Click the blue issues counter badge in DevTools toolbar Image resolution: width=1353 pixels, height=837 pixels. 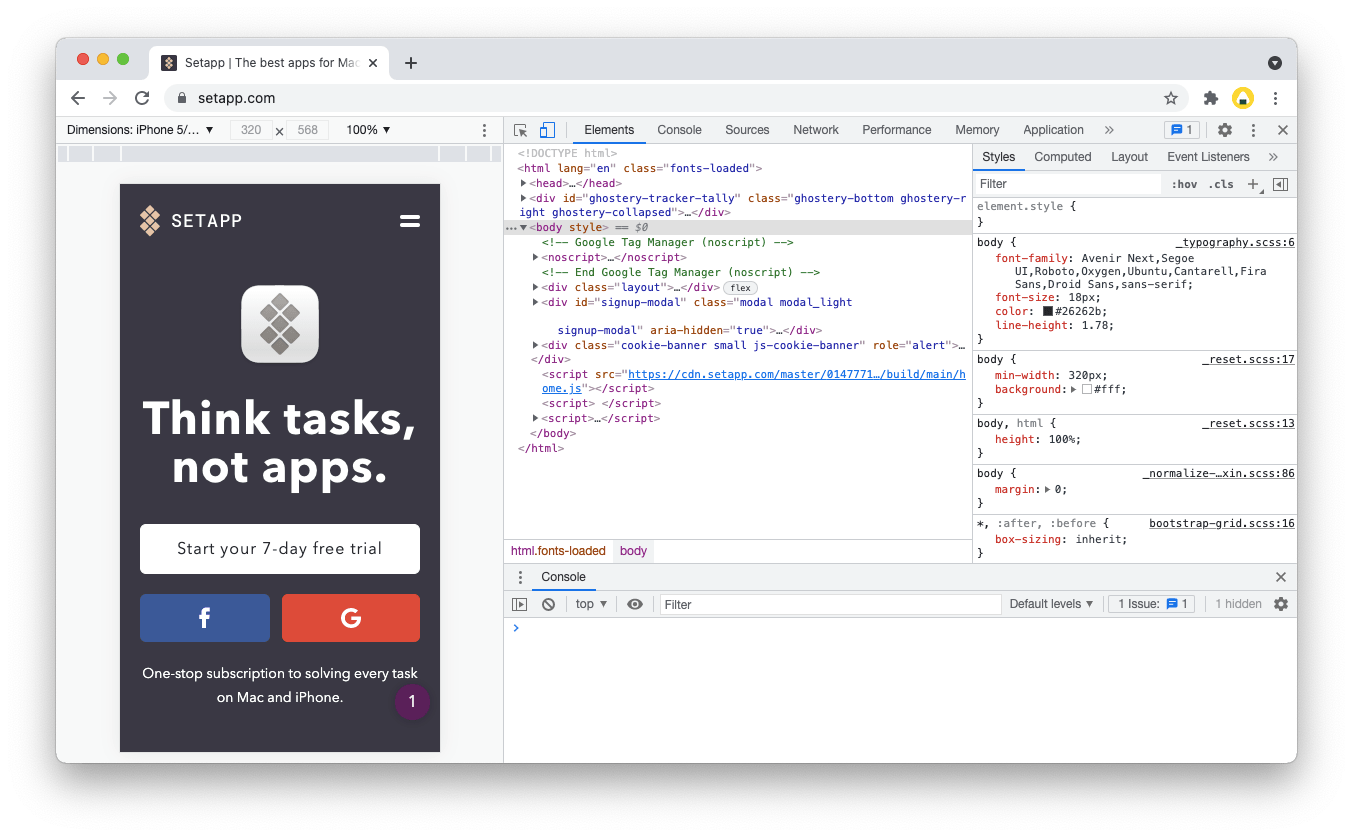click(x=1182, y=130)
